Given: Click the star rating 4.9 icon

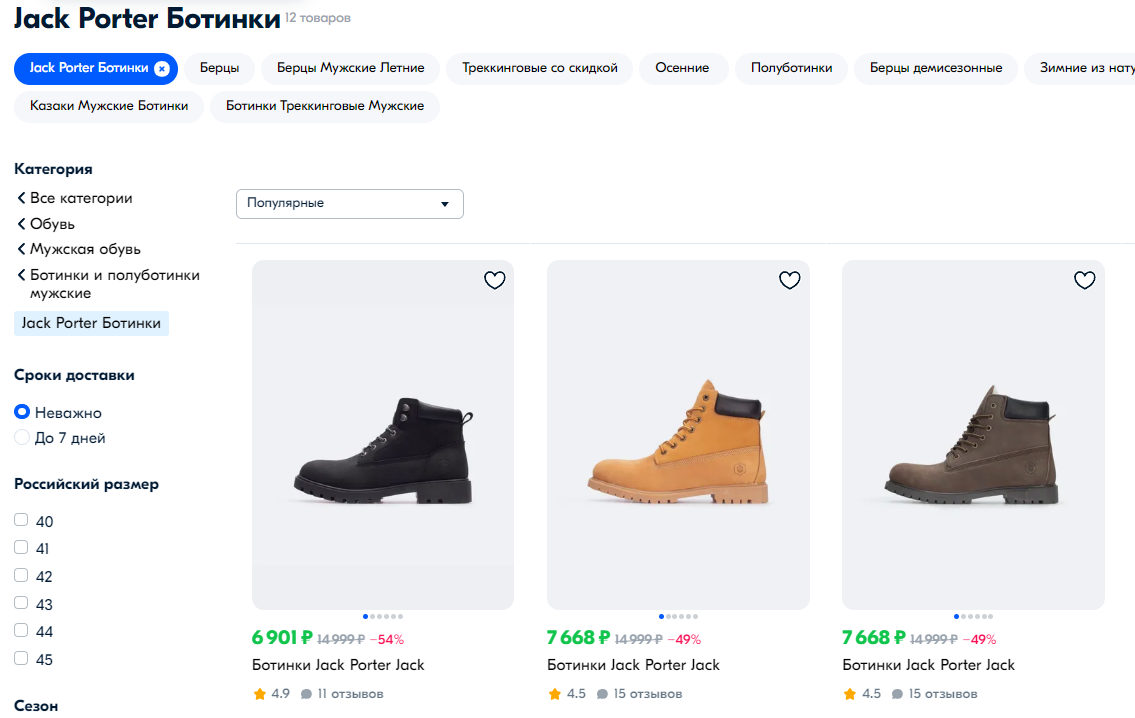Looking at the screenshot, I should click(260, 694).
